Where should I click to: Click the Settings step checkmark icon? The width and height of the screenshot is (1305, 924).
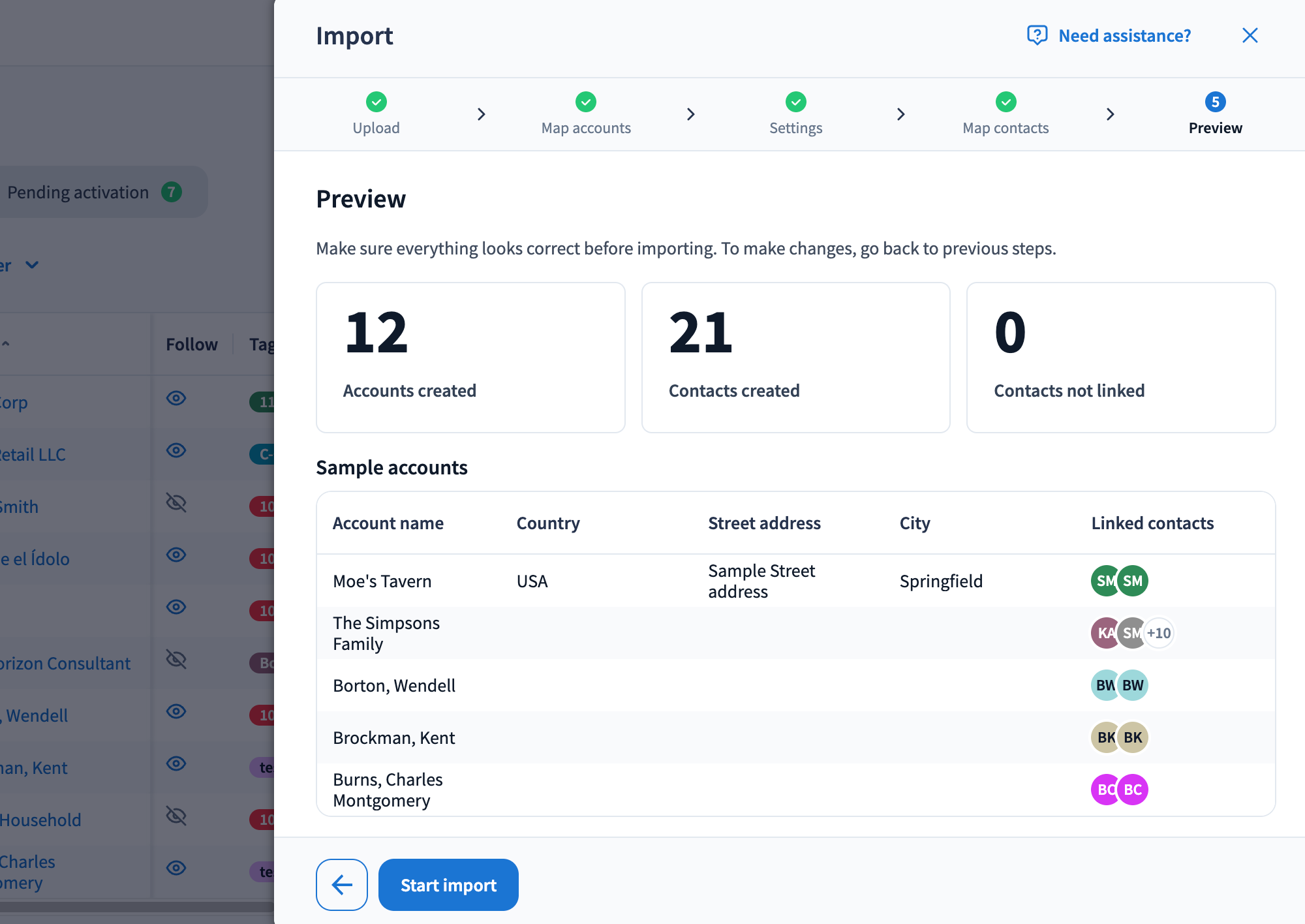[x=796, y=102]
